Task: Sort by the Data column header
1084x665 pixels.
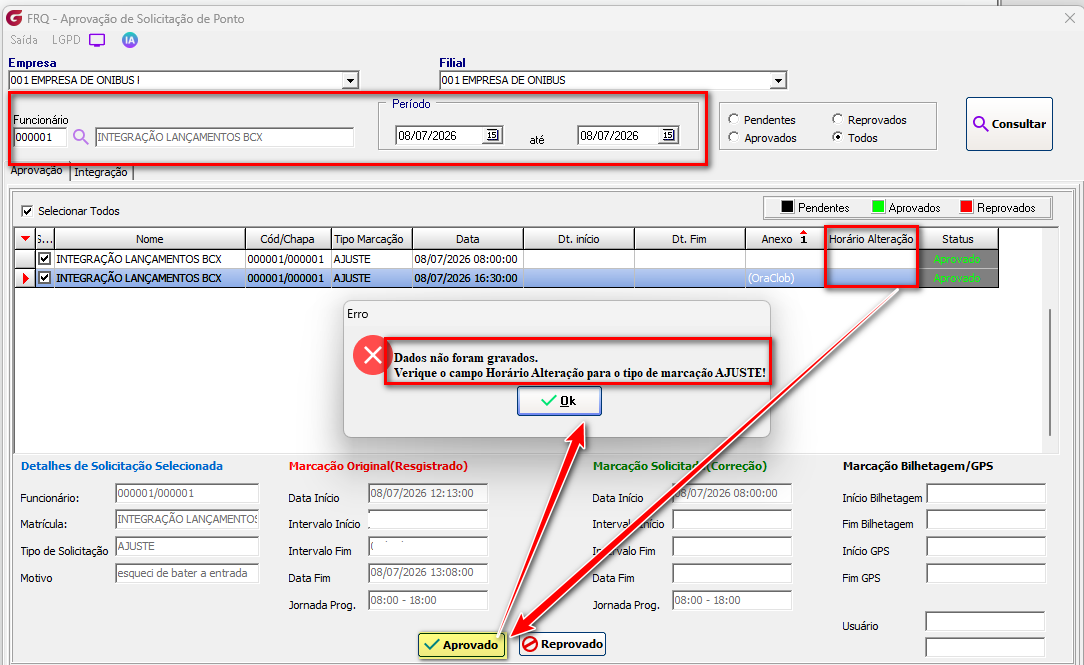Action: pos(467,239)
